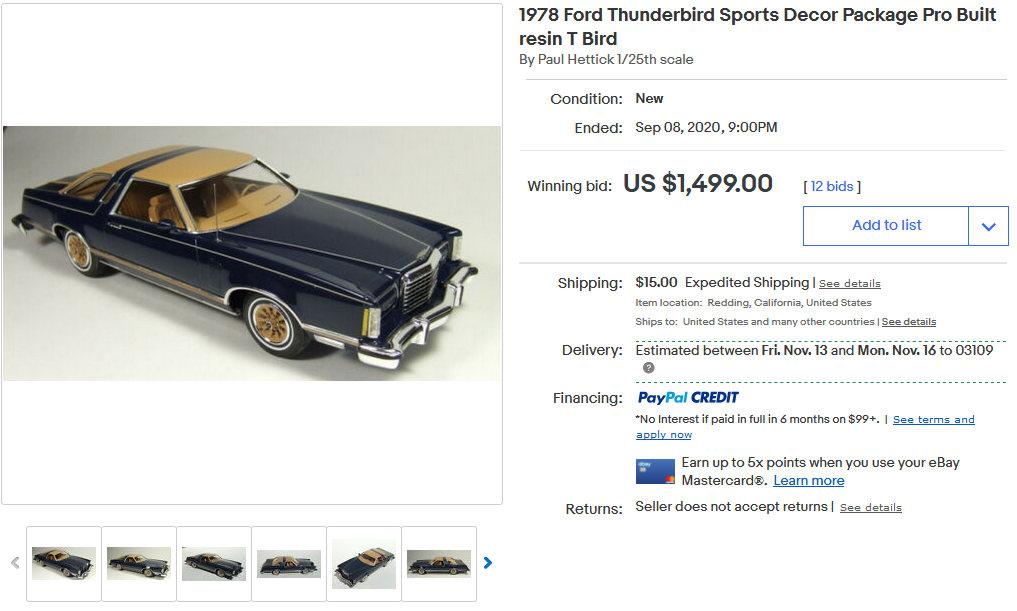Select the first car thumbnail image
Screen dimensions: 1017x611
(x=63, y=563)
